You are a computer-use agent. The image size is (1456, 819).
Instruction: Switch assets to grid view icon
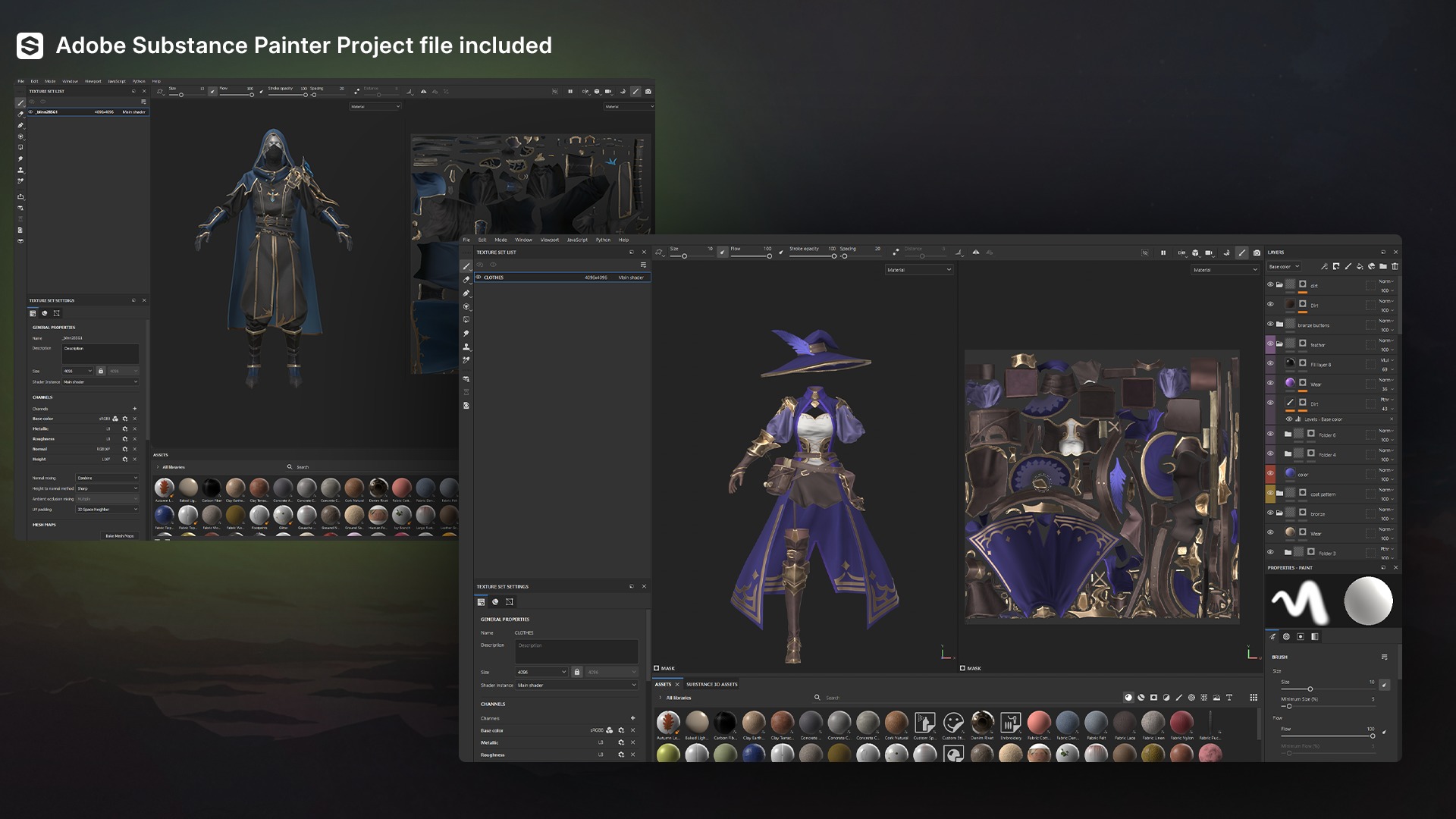pyautogui.click(x=1254, y=698)
